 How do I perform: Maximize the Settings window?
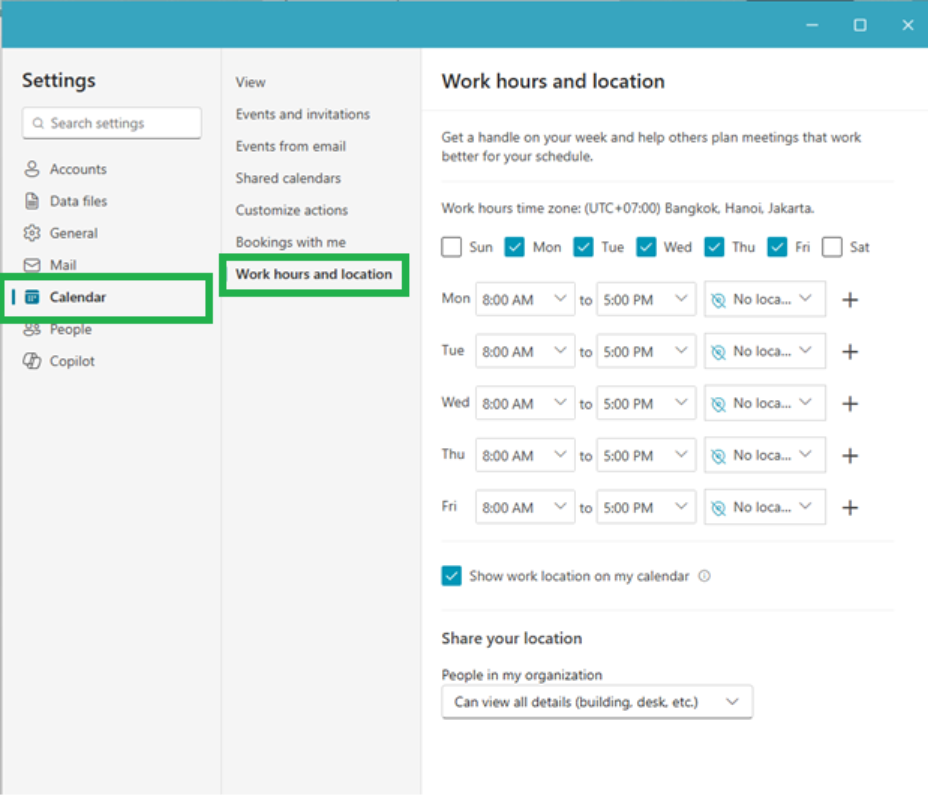coord(860,25)
